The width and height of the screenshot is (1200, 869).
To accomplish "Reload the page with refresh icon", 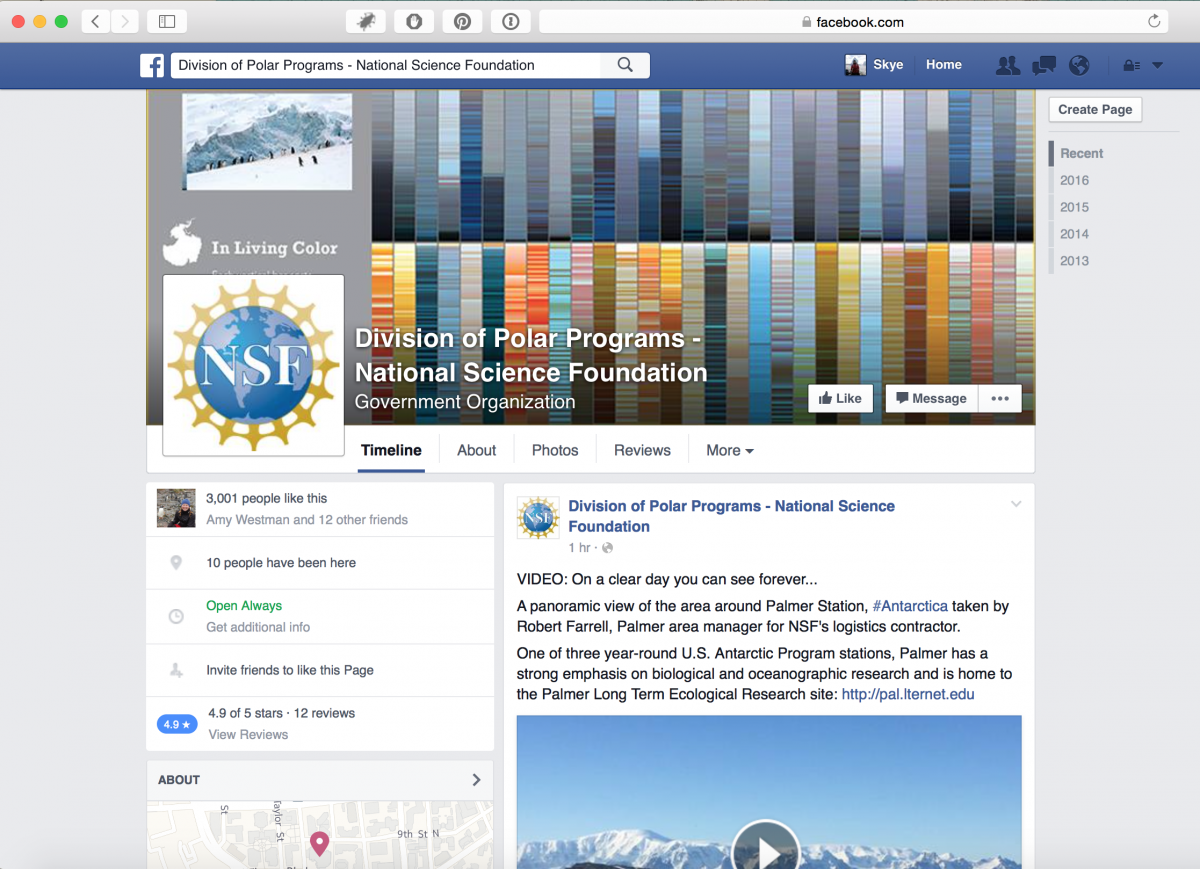I will tap(1154, 21).
